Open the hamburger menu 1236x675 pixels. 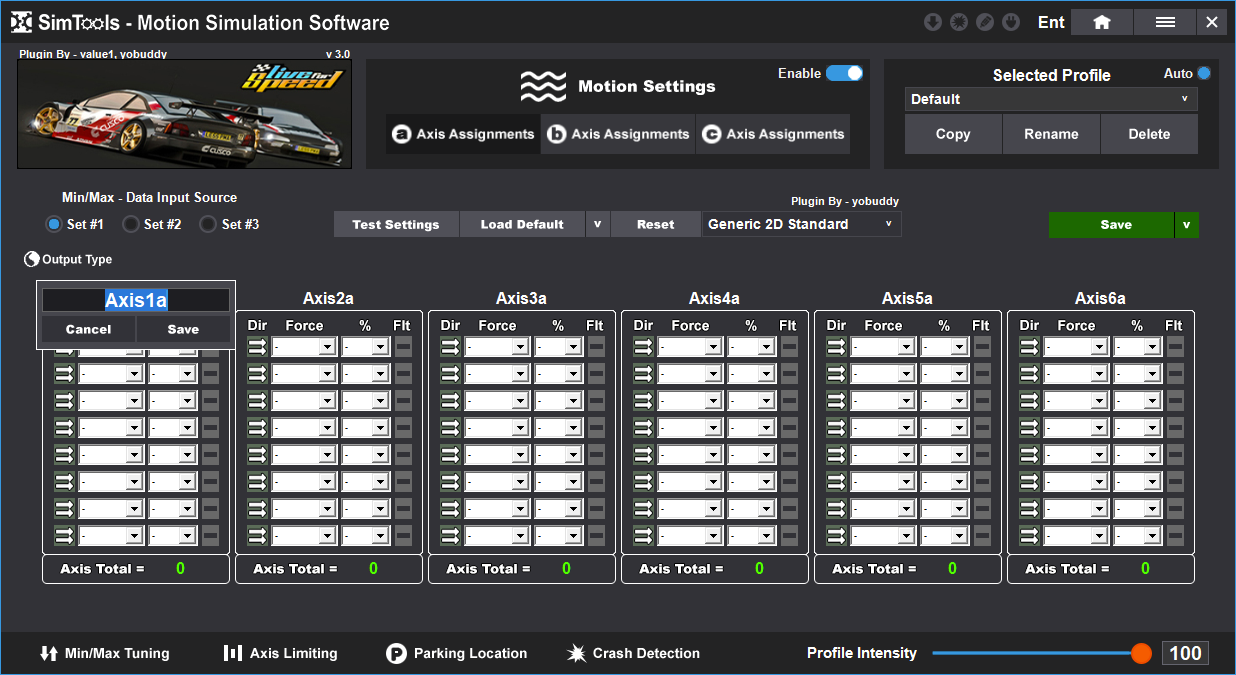[1165, 22]
